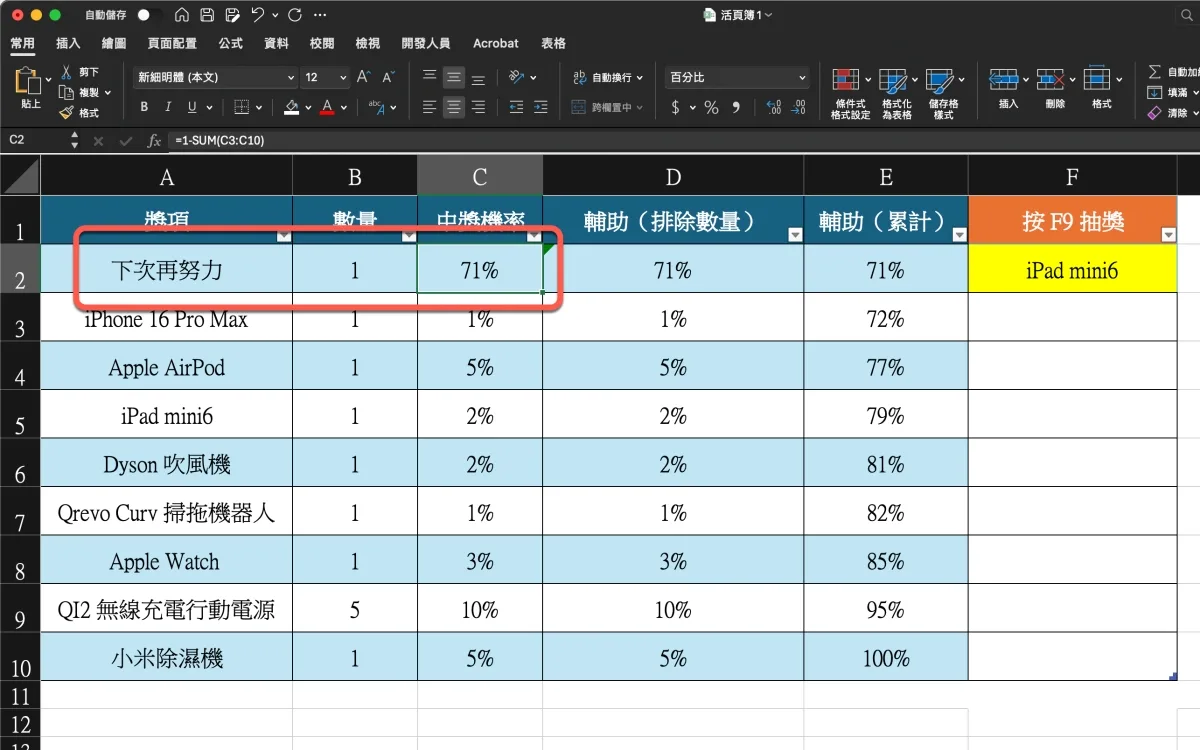Screen dimensions: 1200x750
Task: Click the center align text icon
Action: tap(454, 107)
